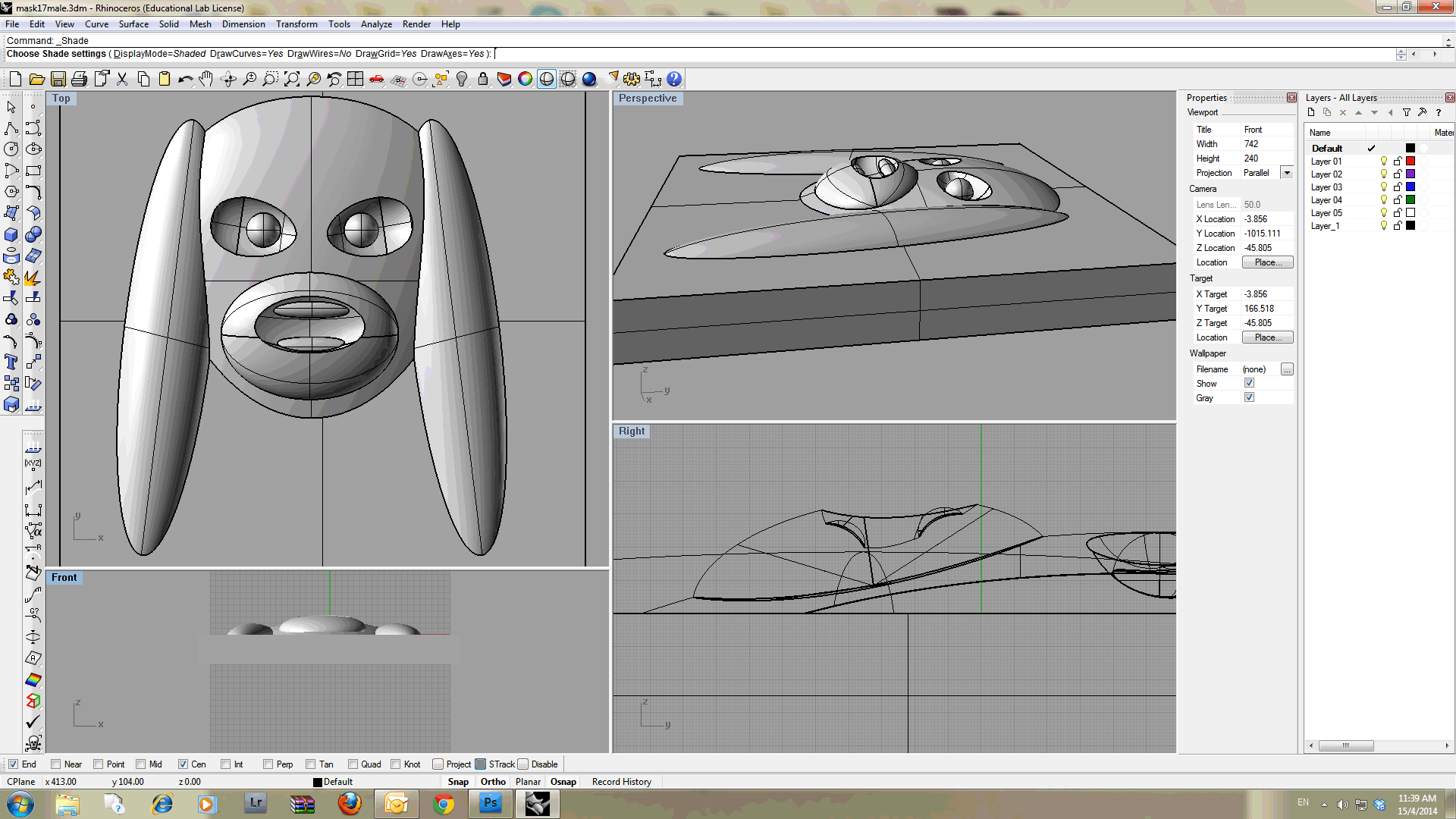Create a new layer in the Layers panel
The height and width of the screenshot is (819, 1456).
pyautogui.click(x=1311, y=112)
